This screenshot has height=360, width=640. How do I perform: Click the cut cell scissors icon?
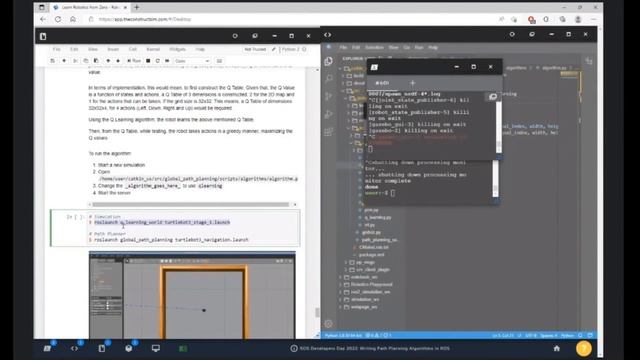(x=75, y=61)
